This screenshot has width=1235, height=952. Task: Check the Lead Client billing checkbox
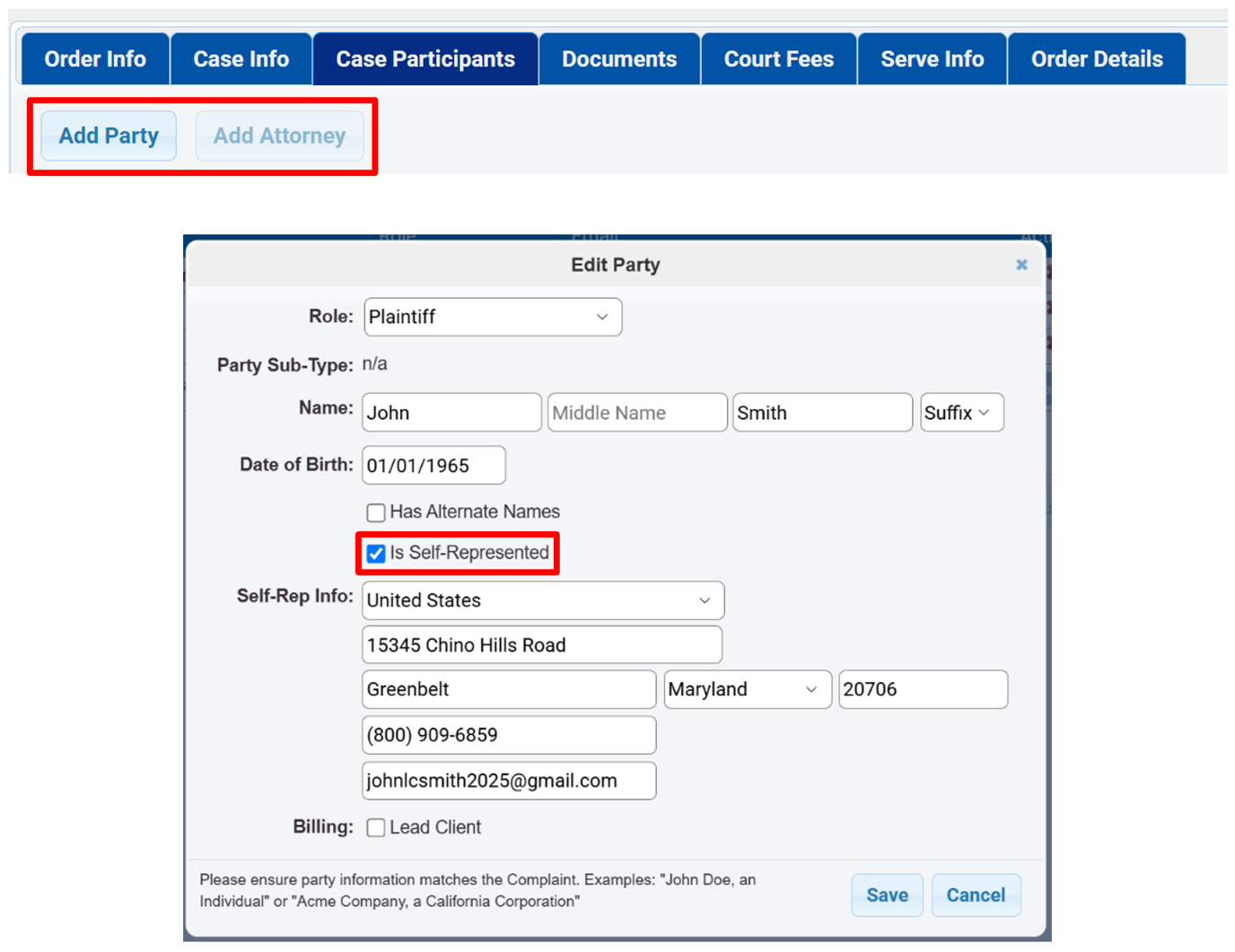(x=375, y=827)
